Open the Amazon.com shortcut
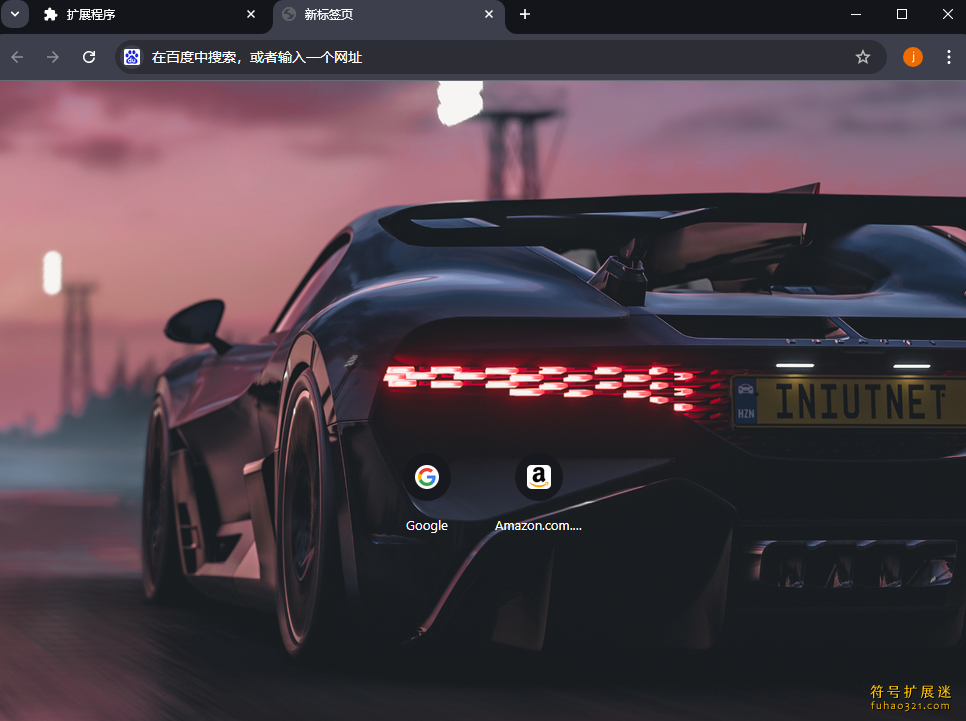This screenshot has width=966, height=721. click(x=538, y=477)
